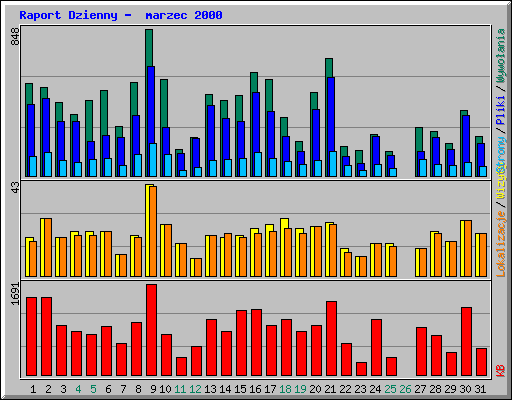This screenshot has height=400, width=512.
Task: Click day label 31 on the axis
Action: [480, 389]
